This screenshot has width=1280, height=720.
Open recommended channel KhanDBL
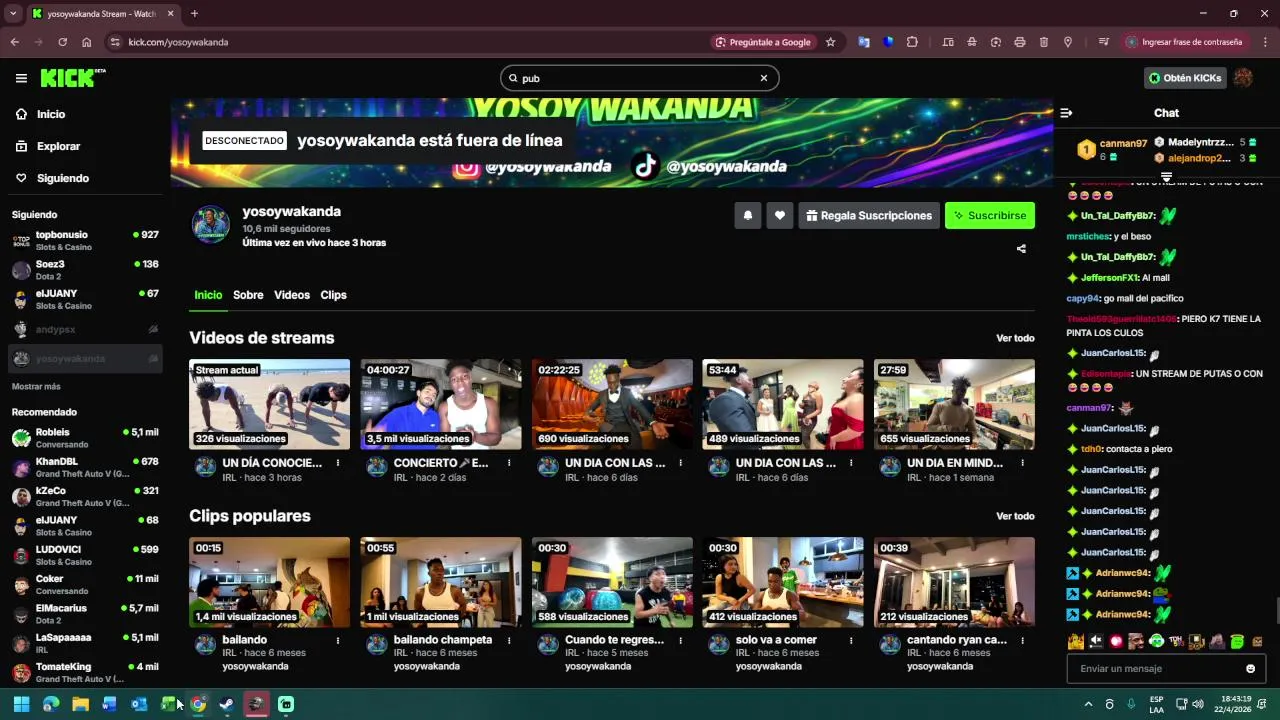click(85, 467)
